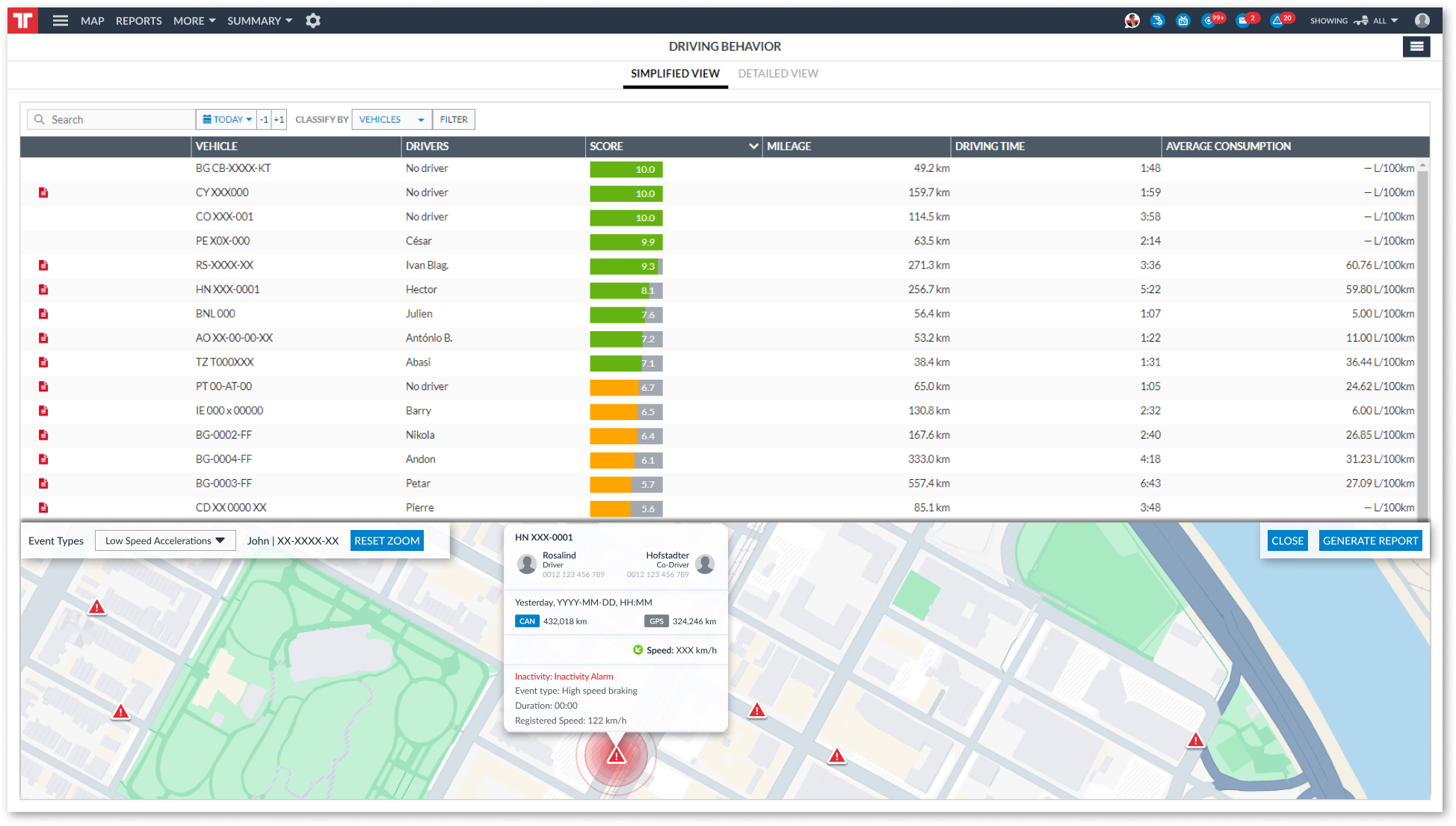Open the settings gear icon
The width and height of the screenshot is (1456, 826).
coord(313,21)
